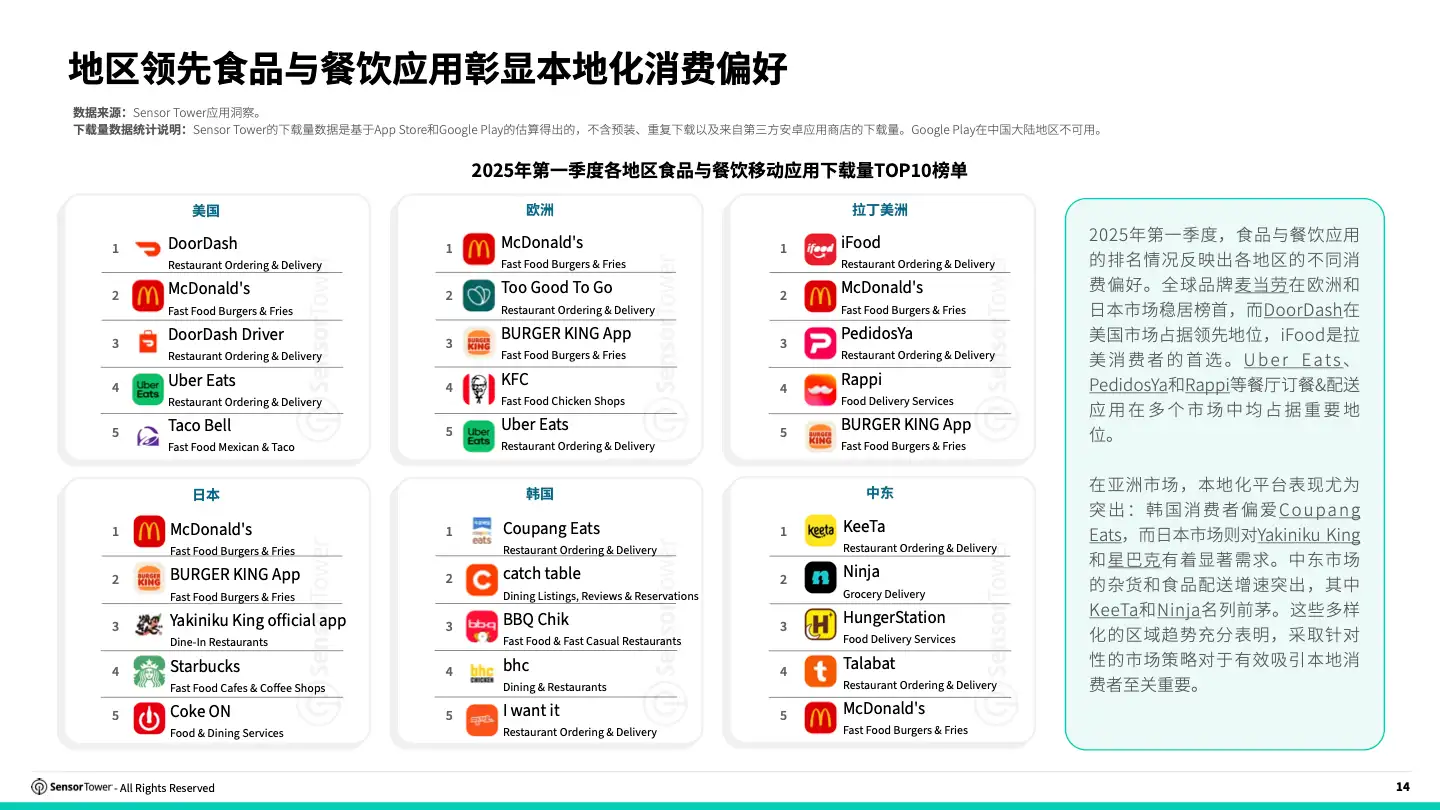Click the 中东 region heading

point(880,493)
